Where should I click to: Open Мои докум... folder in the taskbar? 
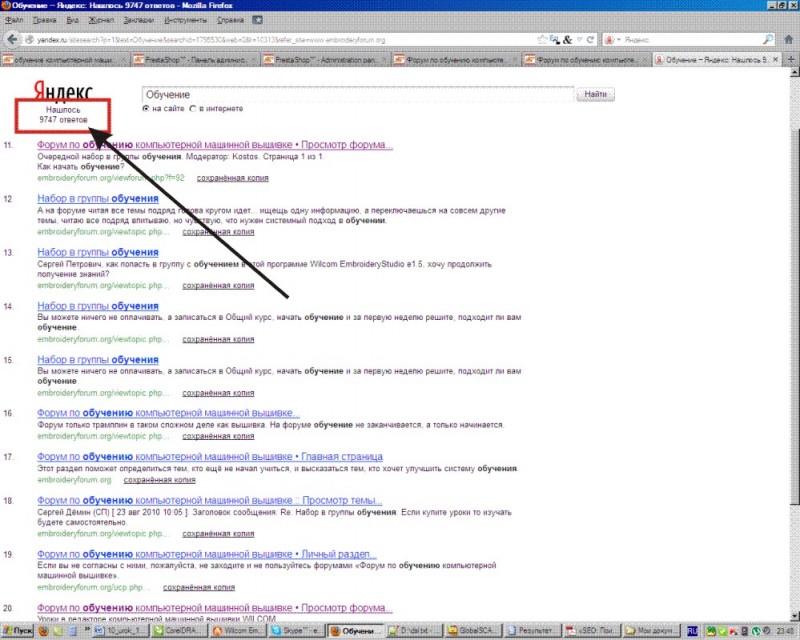(650, 631)
